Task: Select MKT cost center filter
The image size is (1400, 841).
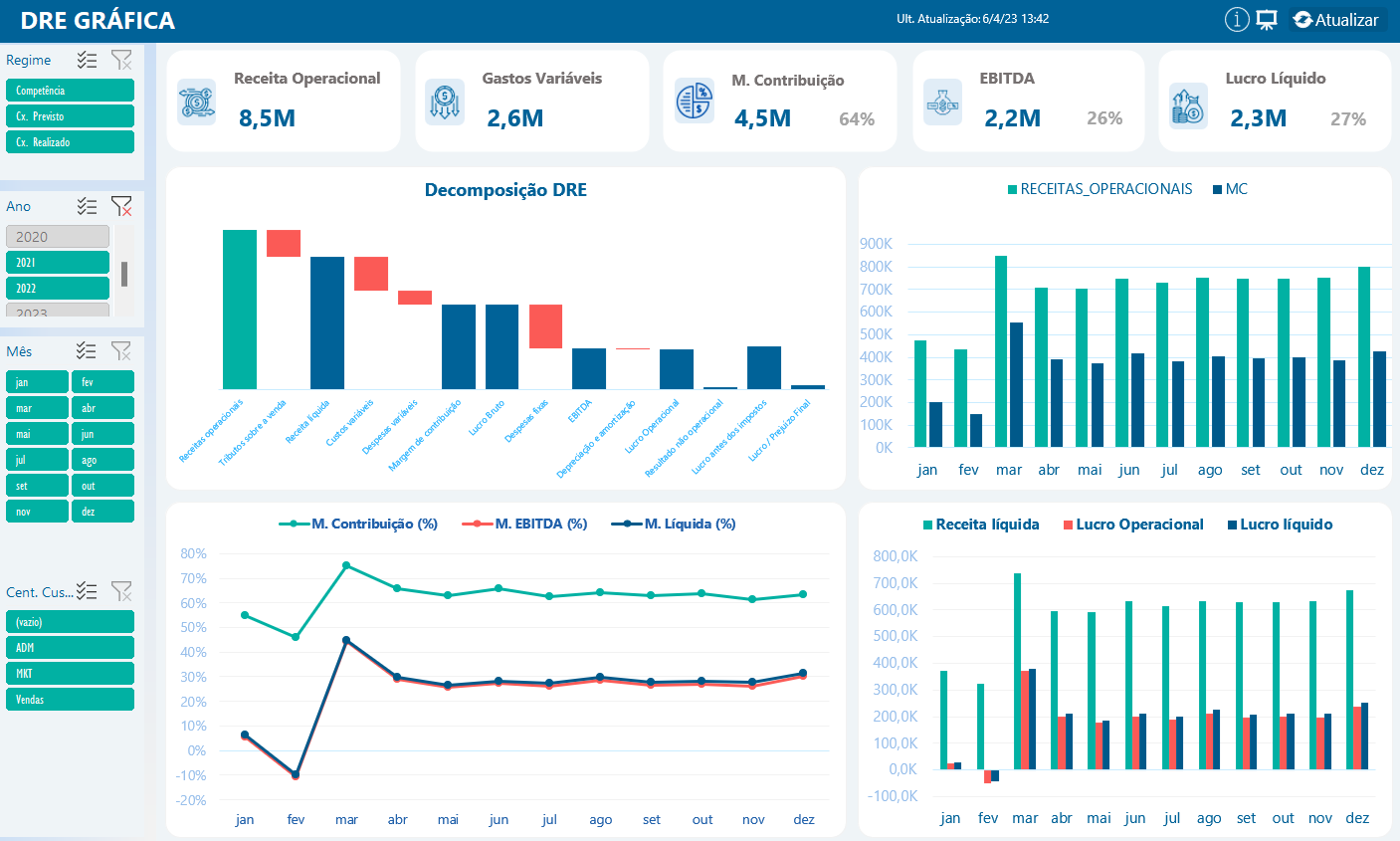Action: point(70,674)
